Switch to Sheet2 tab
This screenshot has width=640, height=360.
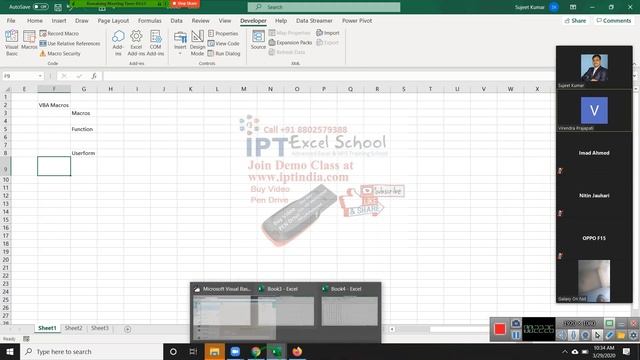point(73,328)
